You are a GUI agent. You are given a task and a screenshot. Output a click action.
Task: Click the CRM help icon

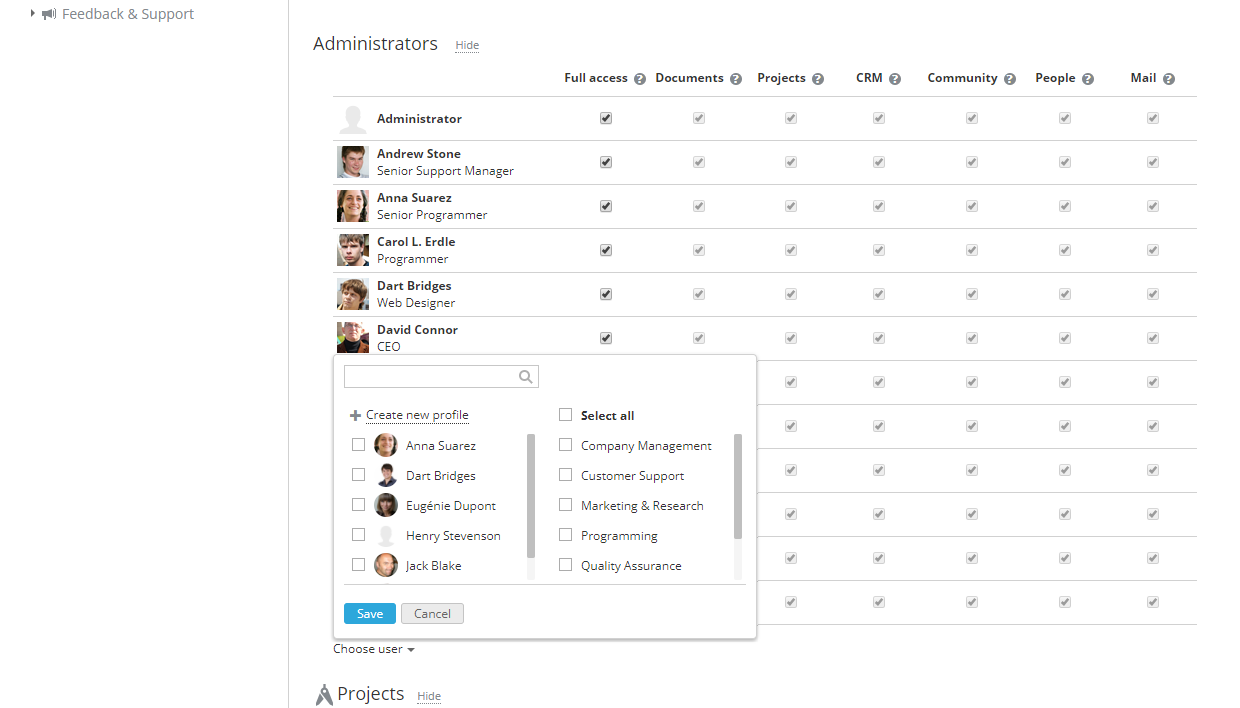tap(895, 77)
